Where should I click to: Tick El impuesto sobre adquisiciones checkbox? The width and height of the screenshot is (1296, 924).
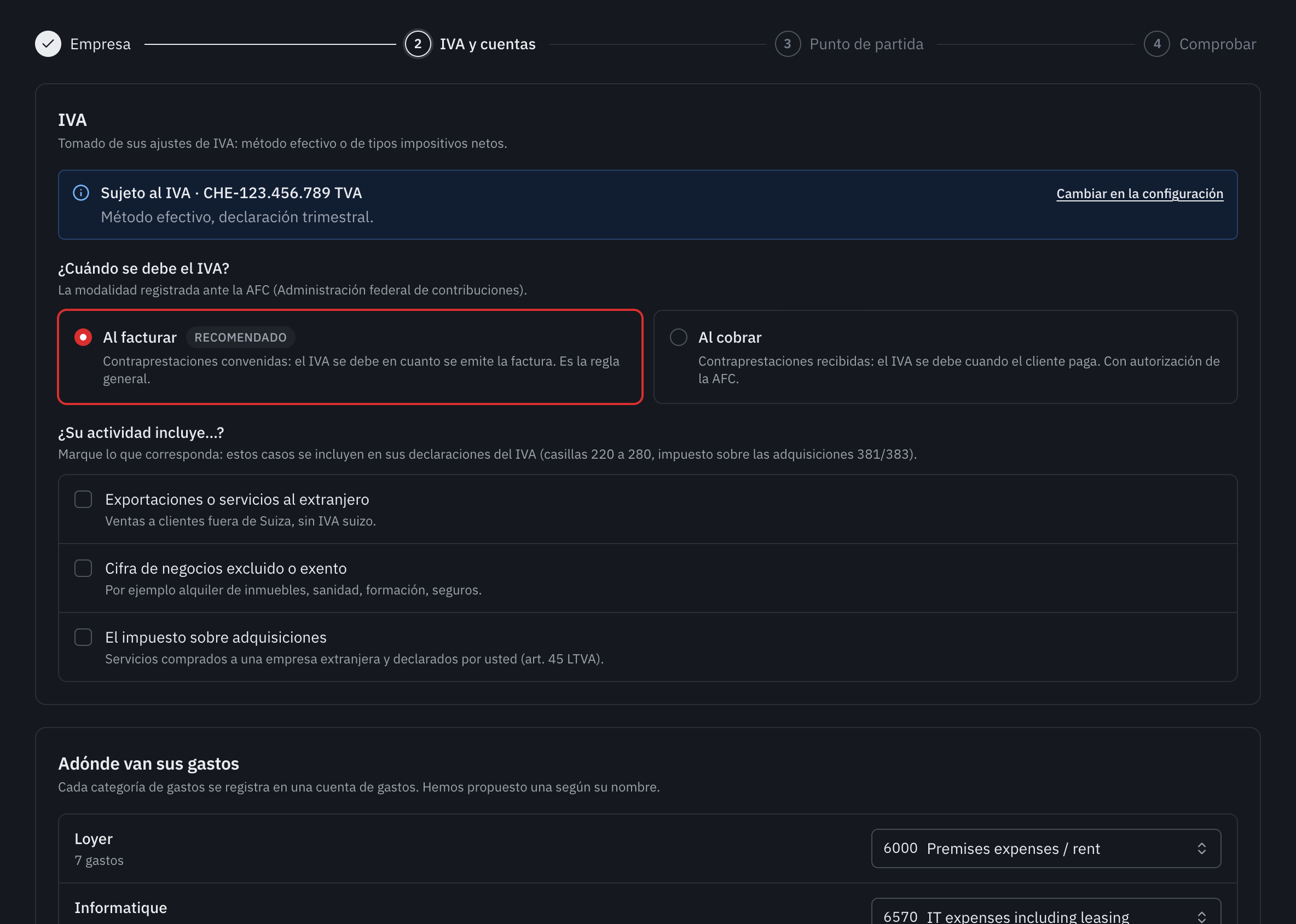click(83, 637)
